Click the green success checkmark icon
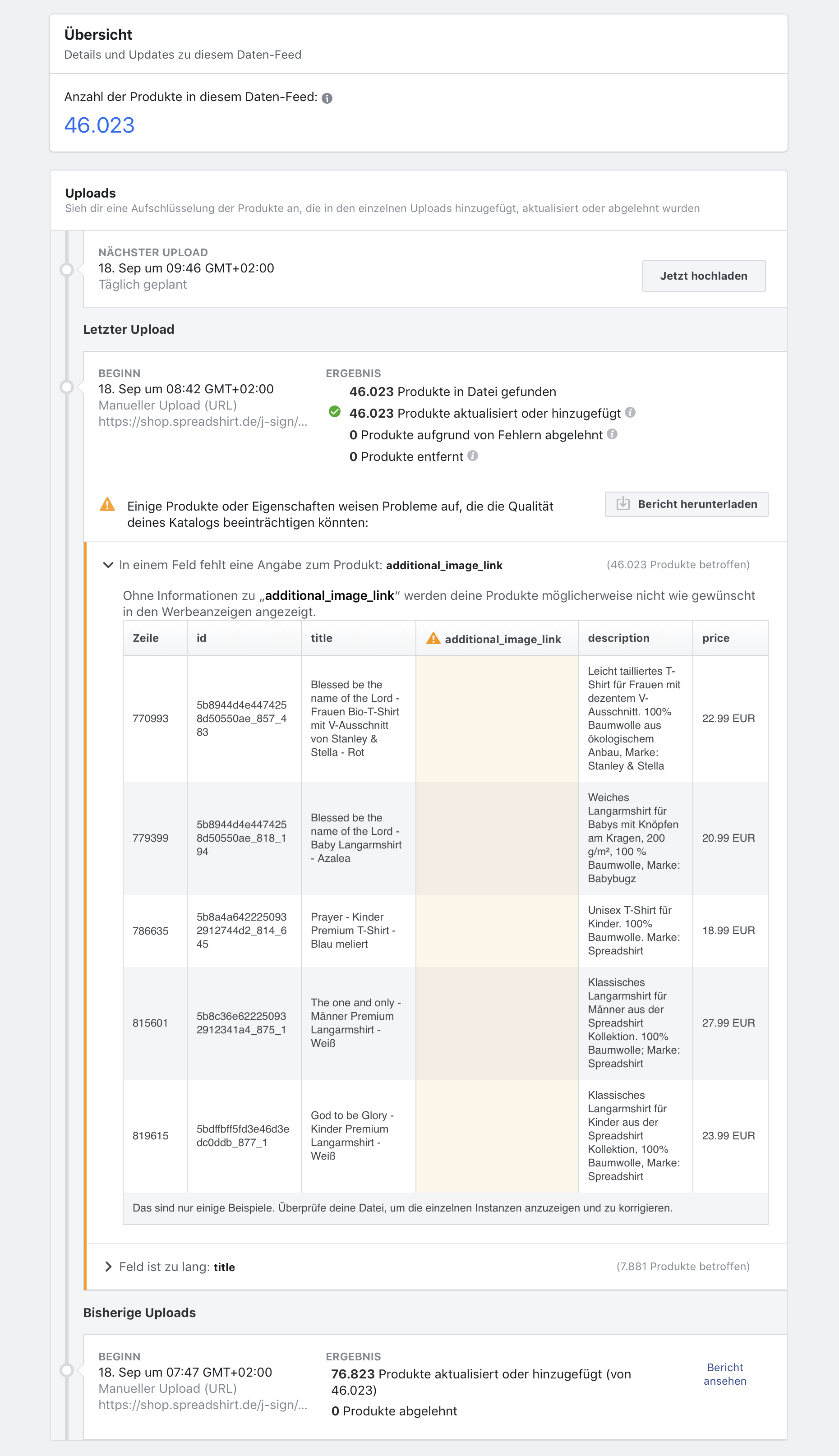 [334, 412]
